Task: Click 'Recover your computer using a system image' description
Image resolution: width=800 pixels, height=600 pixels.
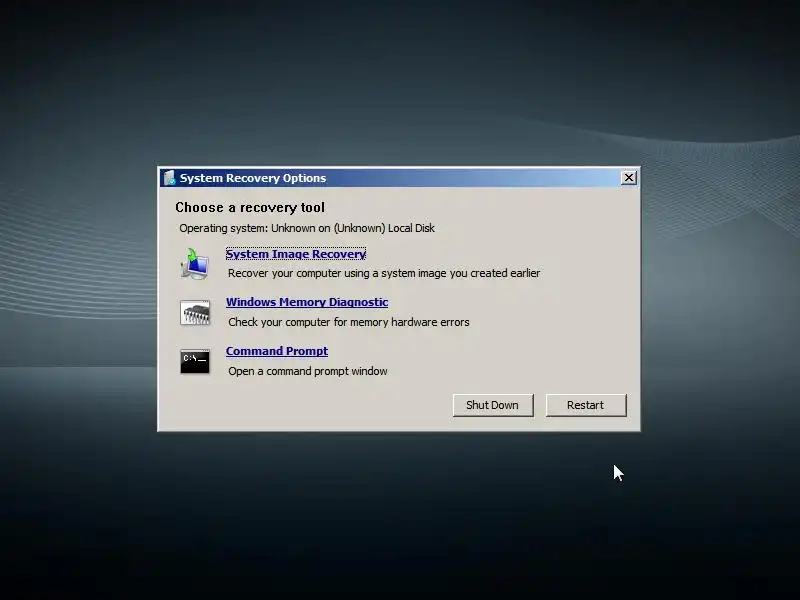Action: [x=384, y=273]
